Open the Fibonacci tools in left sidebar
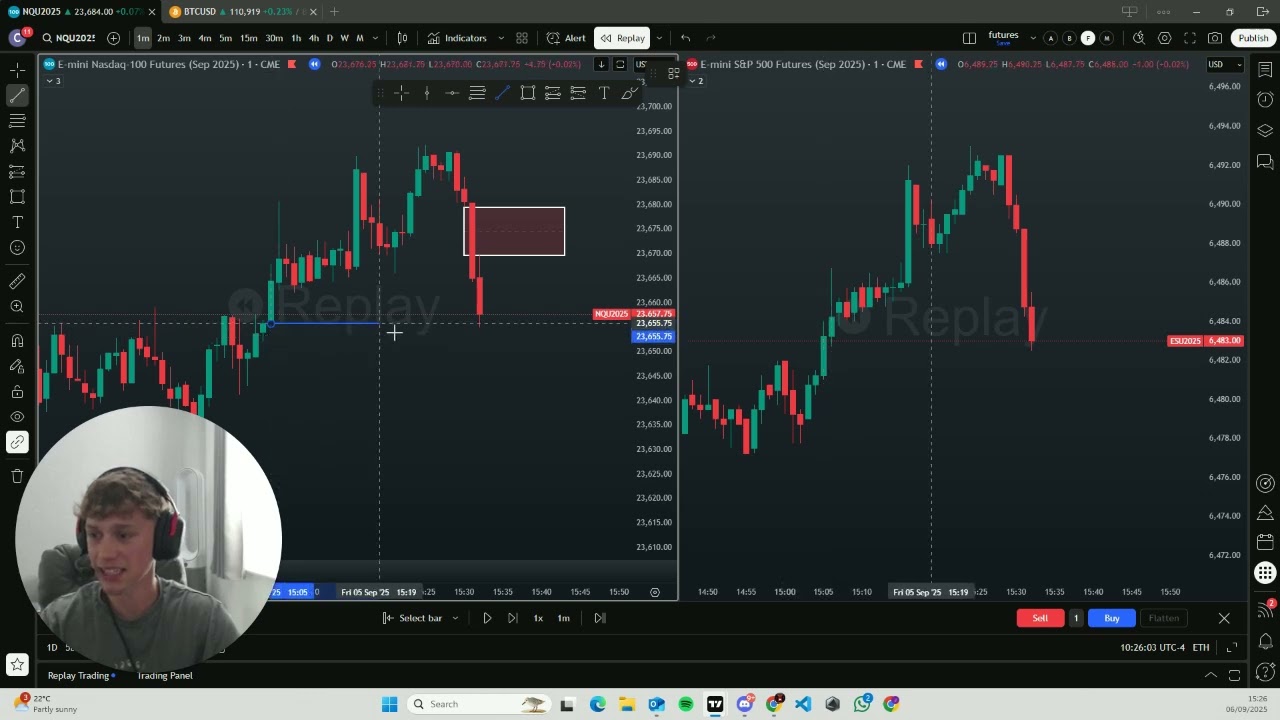Screen dimensions: 1280x720 (x=17, y=121)
